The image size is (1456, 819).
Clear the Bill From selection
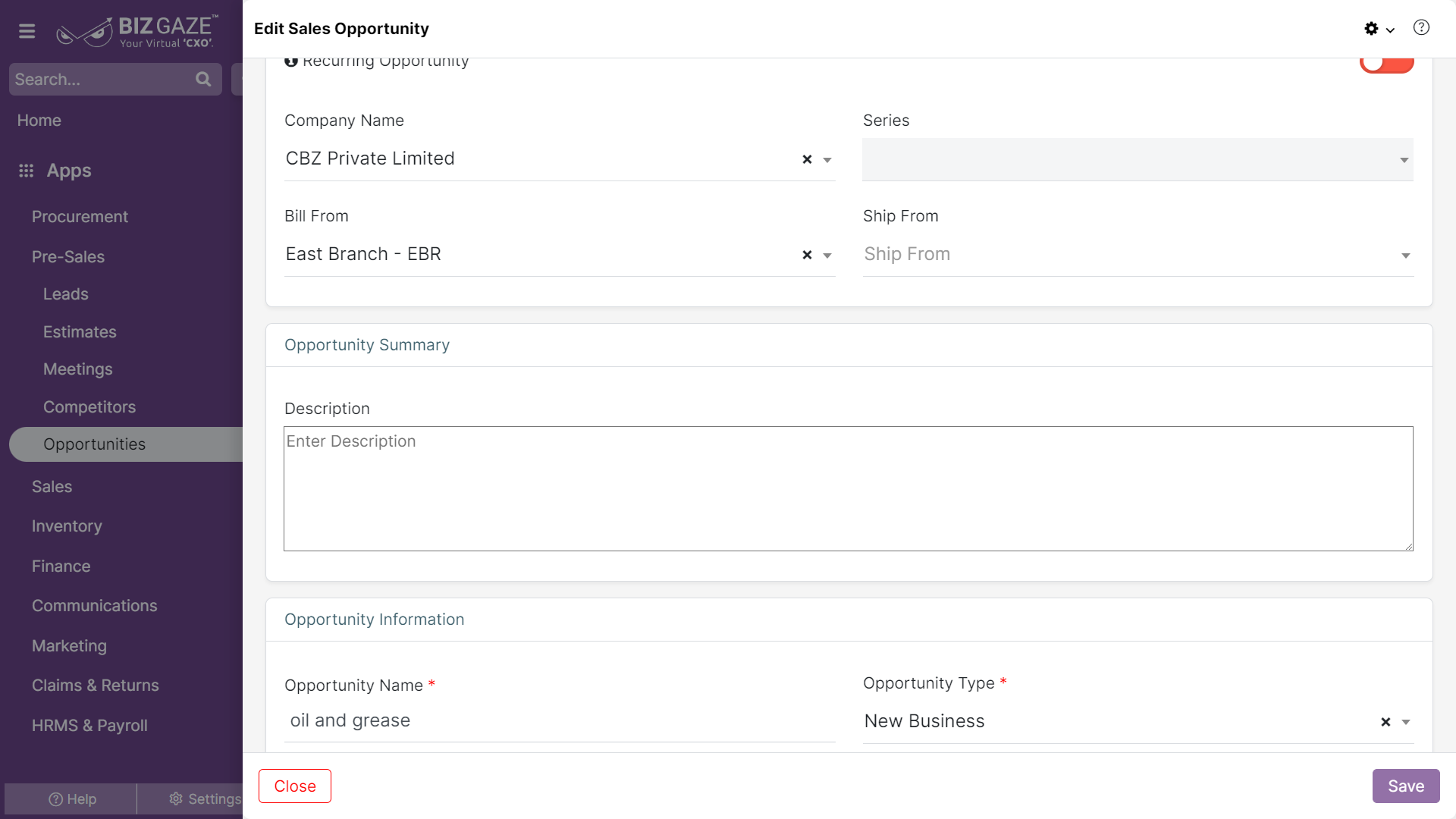[x=807, y=255]
